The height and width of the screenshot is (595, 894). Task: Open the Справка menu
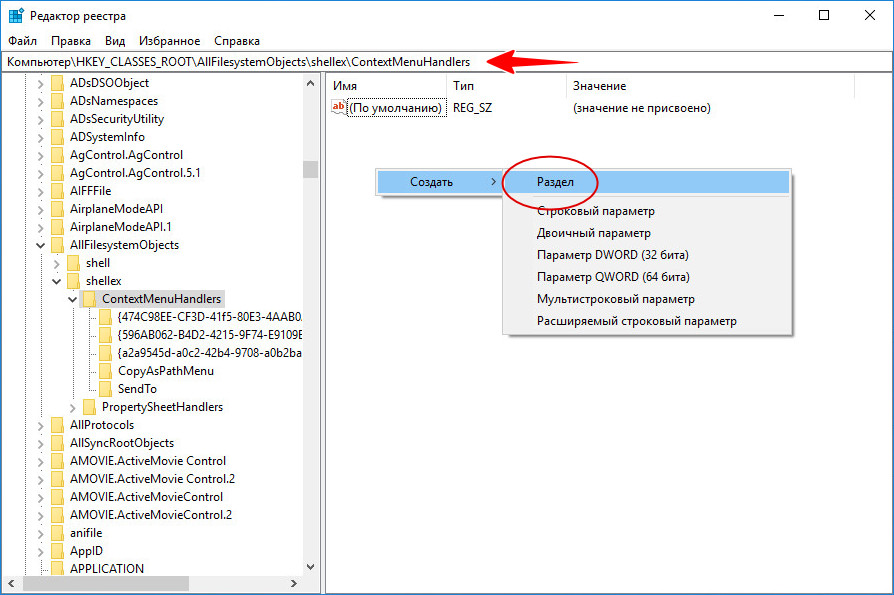click(x=237, y=41)
